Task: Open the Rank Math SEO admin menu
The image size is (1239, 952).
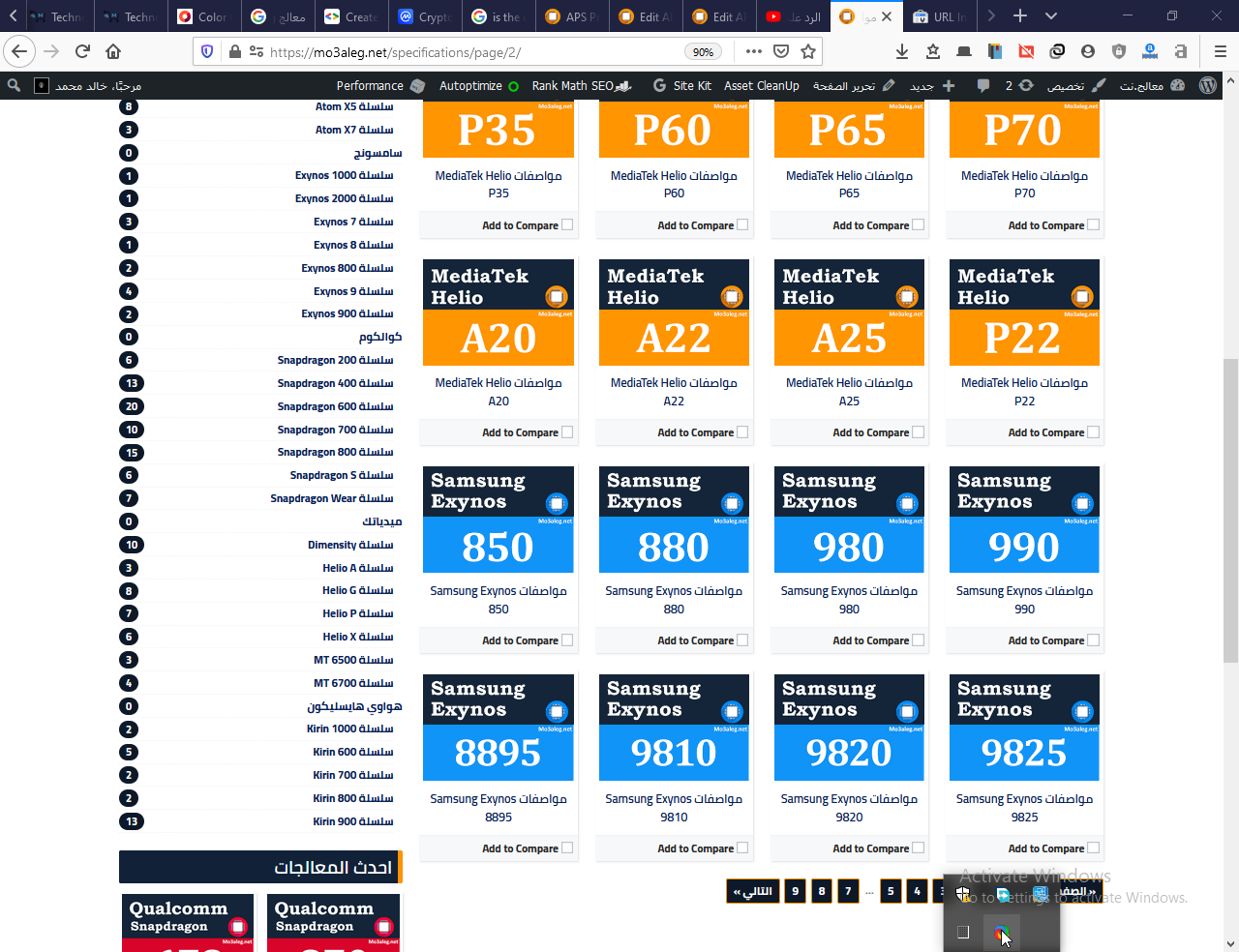Action: click(582, 85)
